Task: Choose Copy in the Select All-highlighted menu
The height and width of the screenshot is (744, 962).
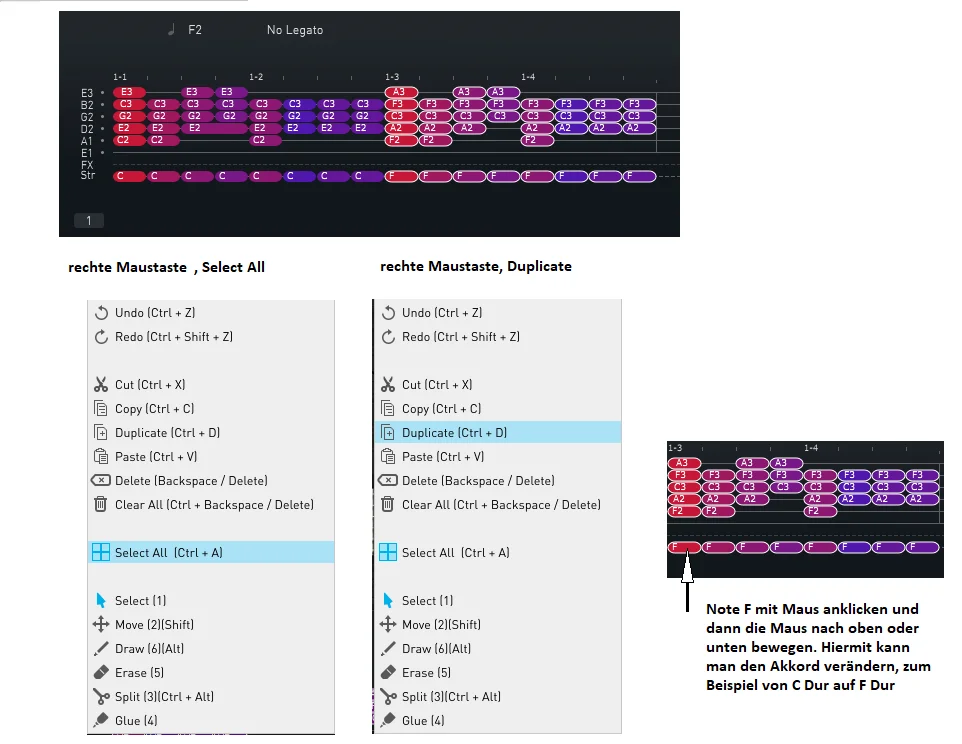Action: pyautogui.click(x=155, y=408)
